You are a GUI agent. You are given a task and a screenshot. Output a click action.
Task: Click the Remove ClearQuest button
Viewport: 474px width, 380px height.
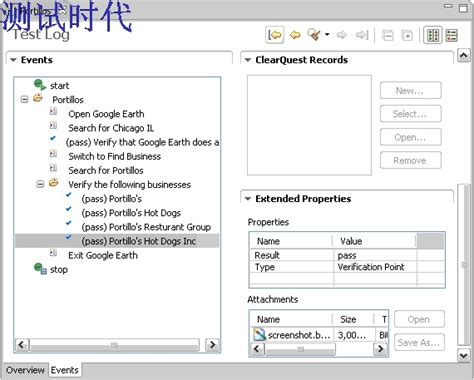[411, 160]
